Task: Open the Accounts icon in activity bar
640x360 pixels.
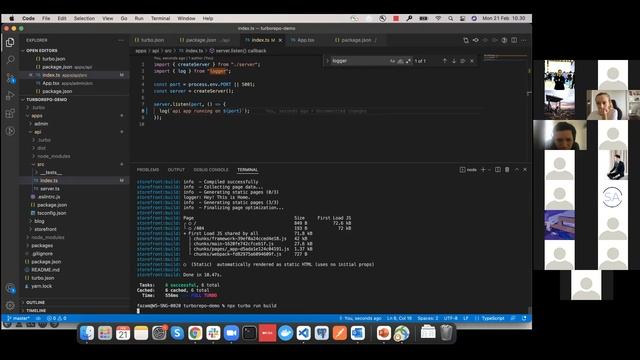Action: tap(10, 288)
